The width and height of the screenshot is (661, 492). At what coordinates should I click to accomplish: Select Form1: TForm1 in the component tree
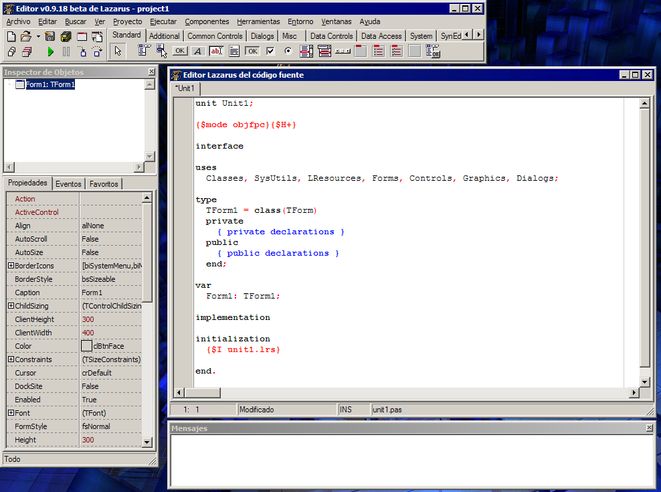pyautogui.click(x=50, y=84)
